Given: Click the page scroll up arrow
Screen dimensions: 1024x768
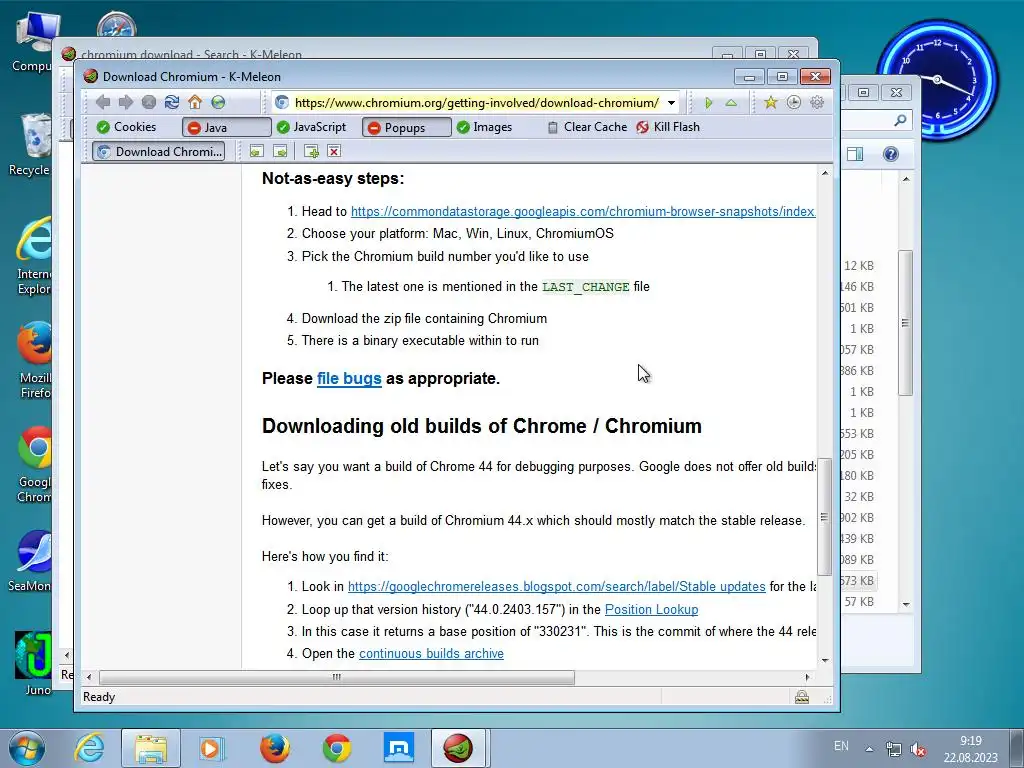Looking at the screenshot, I should [x=825, y=173].
